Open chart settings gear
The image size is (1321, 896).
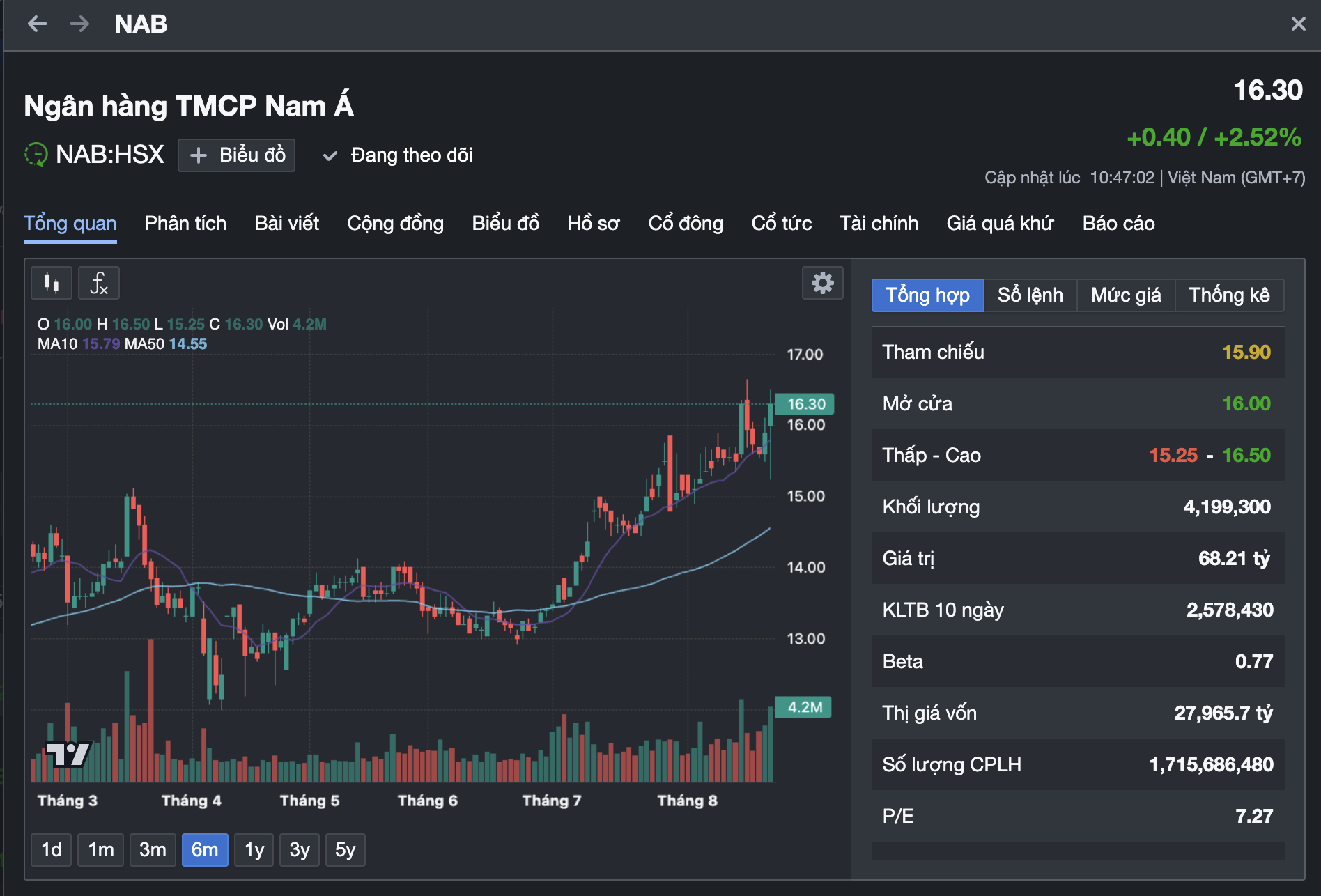[x=822, y=283]
